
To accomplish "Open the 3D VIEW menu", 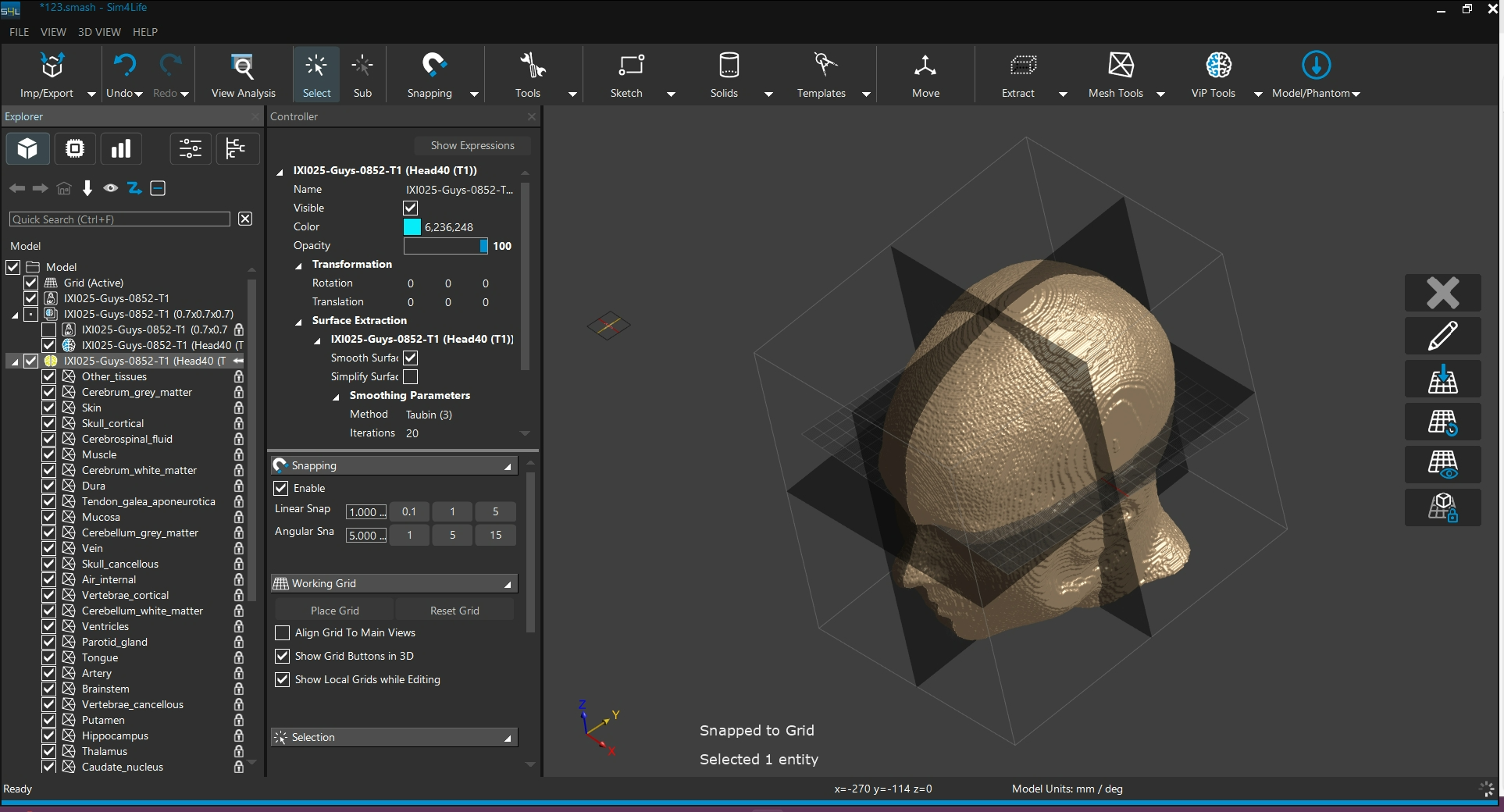I will coord(99,32).
